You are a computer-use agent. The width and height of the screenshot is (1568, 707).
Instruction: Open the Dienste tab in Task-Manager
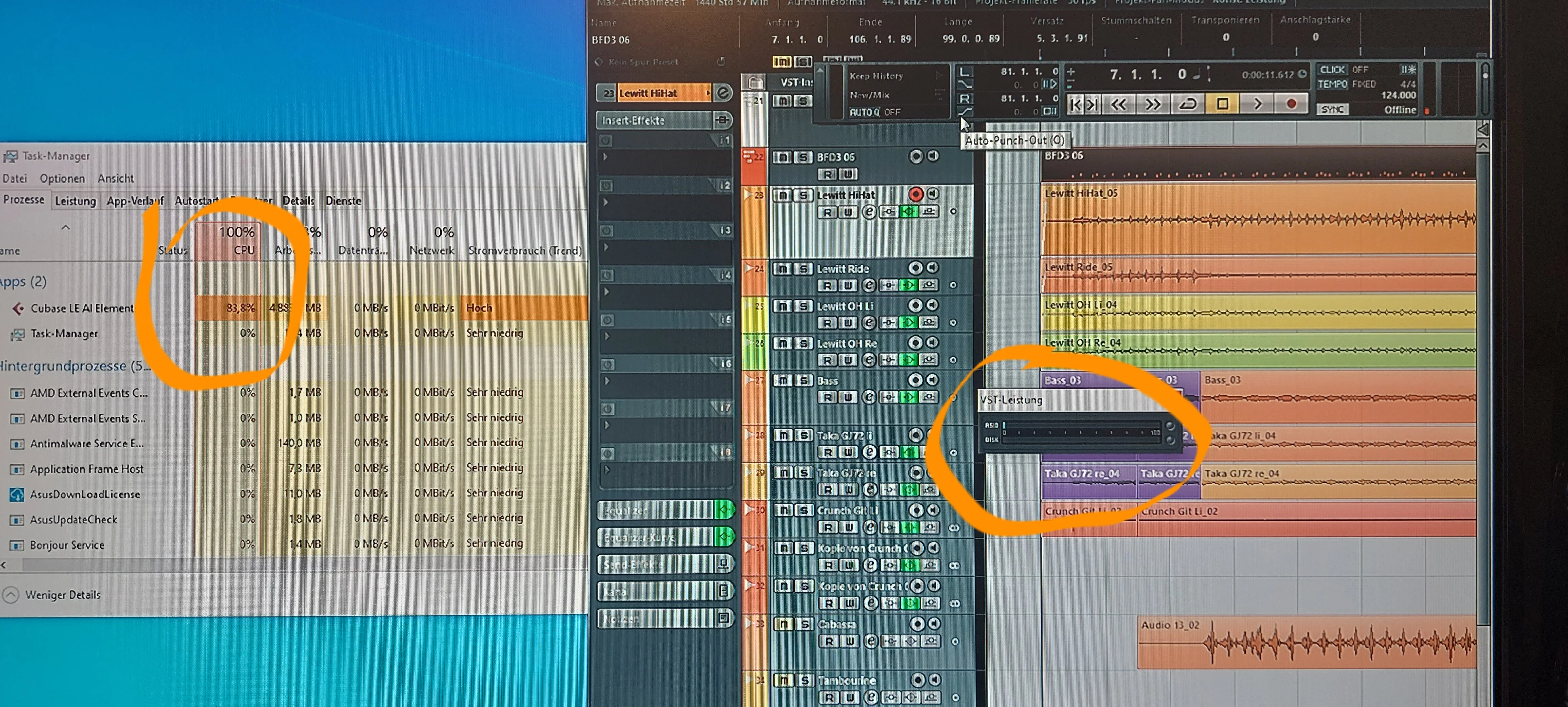343,201
